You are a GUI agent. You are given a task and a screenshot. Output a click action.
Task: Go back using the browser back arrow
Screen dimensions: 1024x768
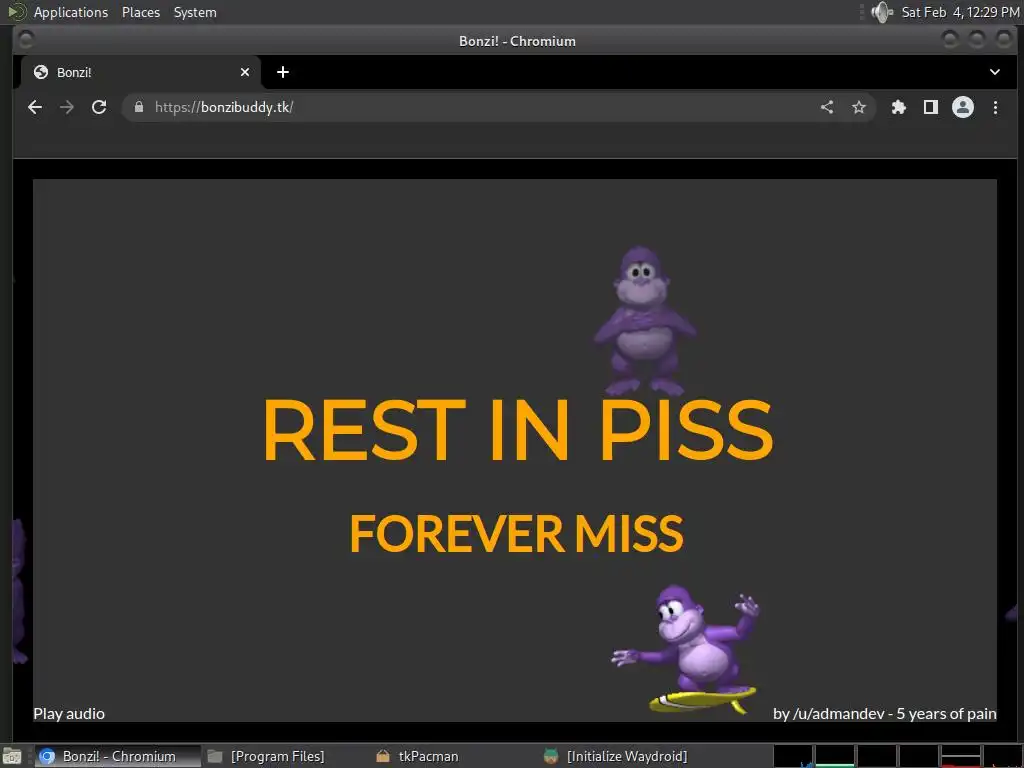[35, 107]
